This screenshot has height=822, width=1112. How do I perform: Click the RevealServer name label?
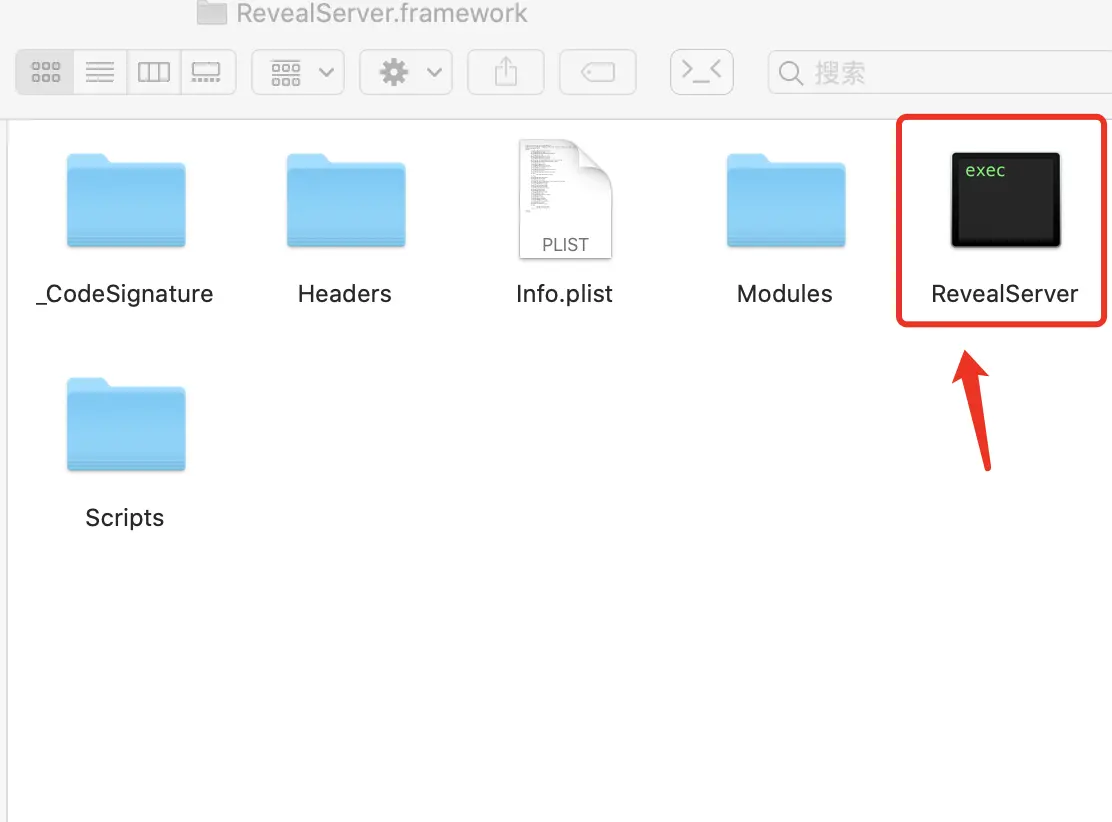click(x=1004, y=294)
